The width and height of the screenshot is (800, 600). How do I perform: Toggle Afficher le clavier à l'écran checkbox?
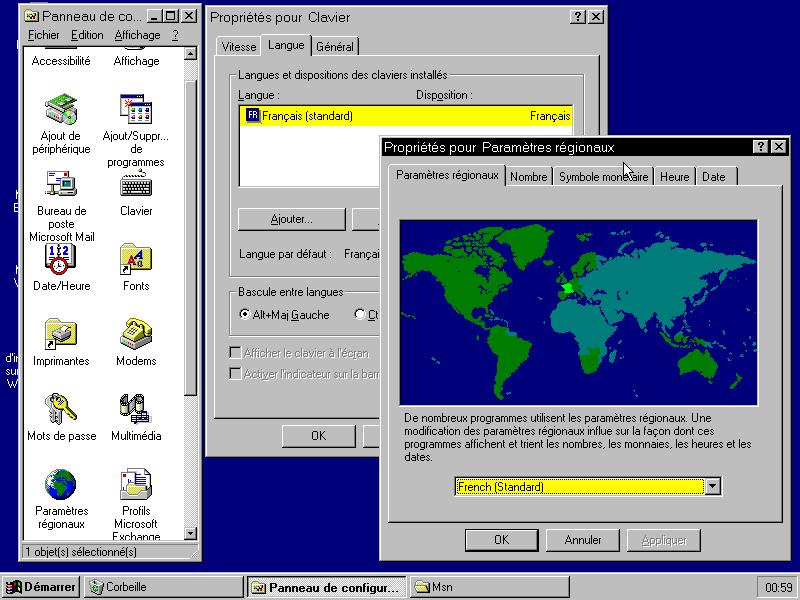235,353
